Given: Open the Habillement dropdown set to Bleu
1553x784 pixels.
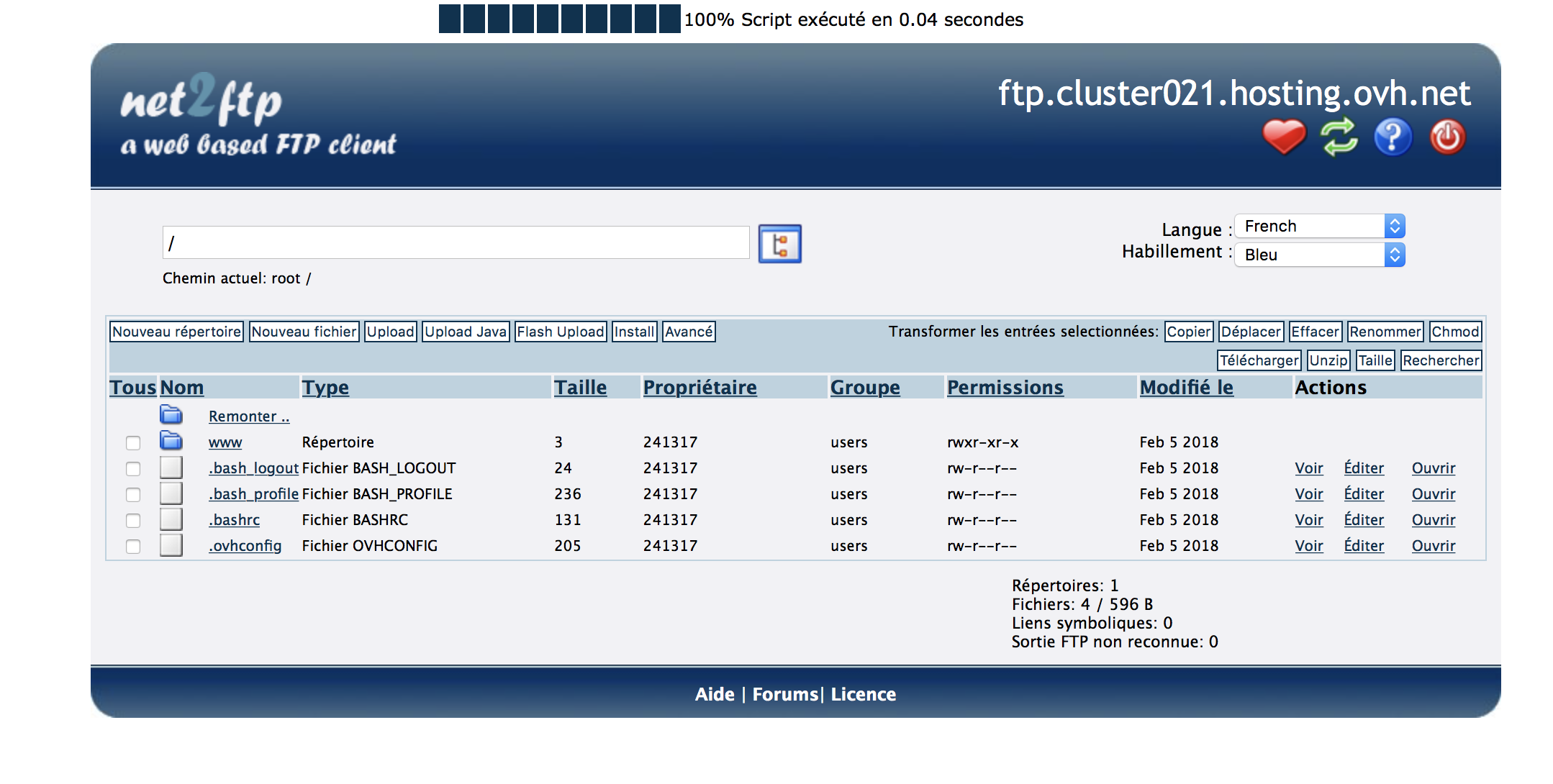Looking at the screenshot, I should [x=1319, y=255].
